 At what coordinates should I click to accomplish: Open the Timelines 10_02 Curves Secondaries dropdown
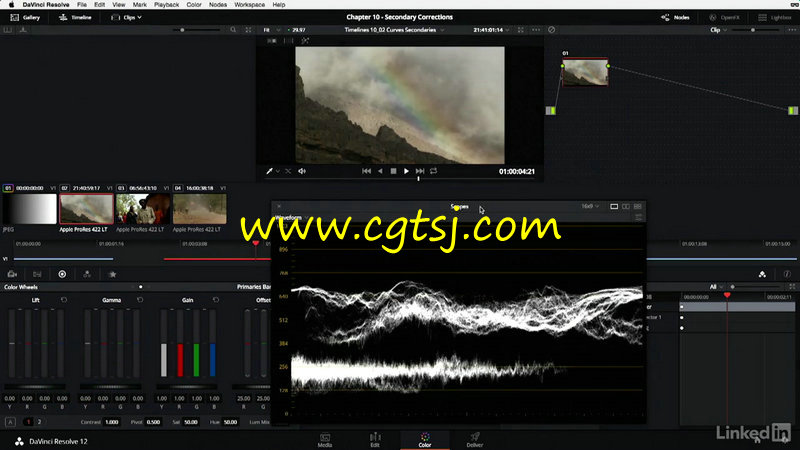pyautogui.click(x=394, y=30)
